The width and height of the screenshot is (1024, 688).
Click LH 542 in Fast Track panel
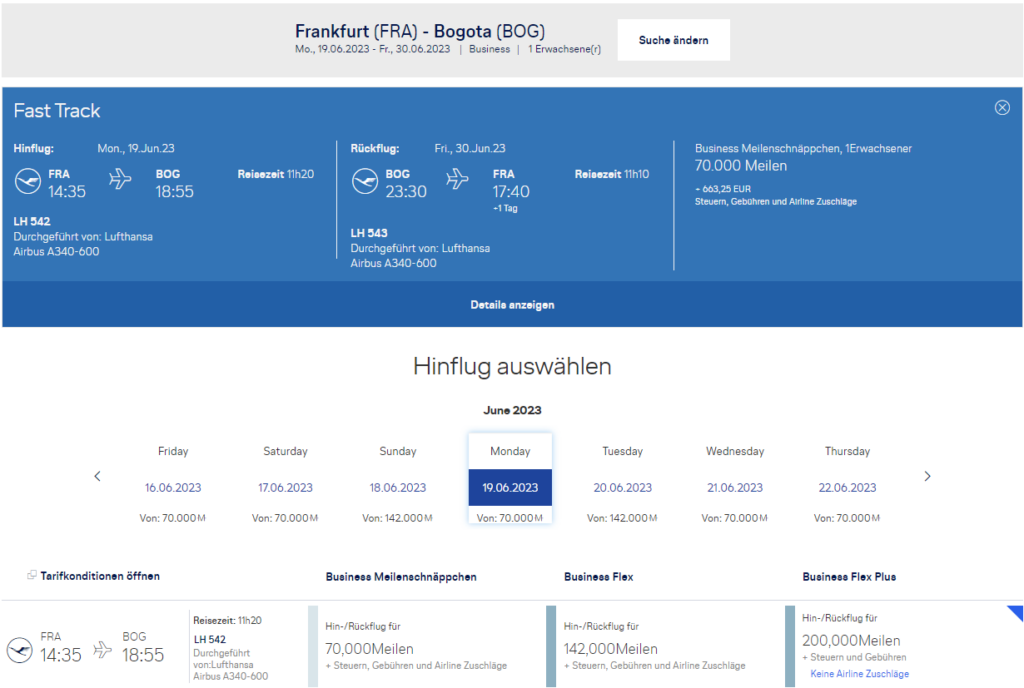(x=32, y=221)
